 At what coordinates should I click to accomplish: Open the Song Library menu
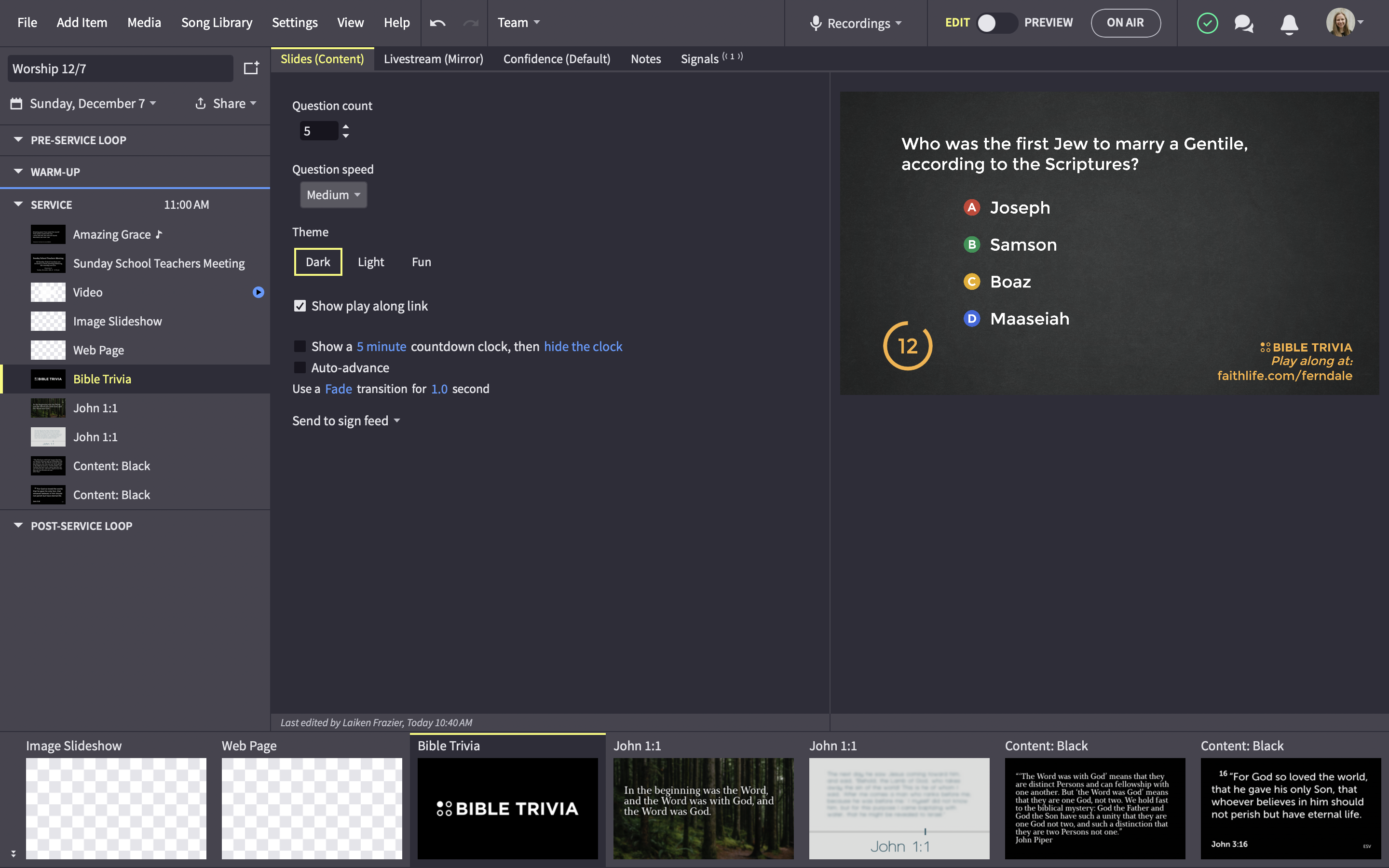[x=217, y=22]
